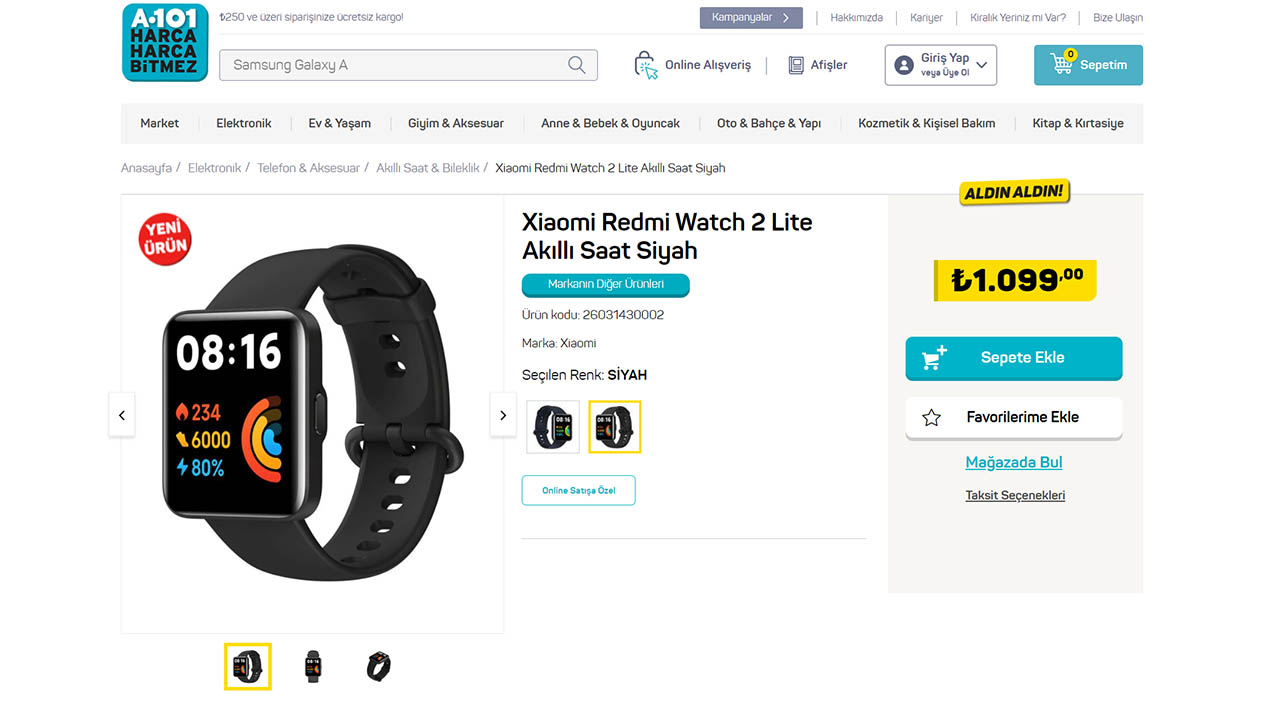This screenshot has height=720, width=1280.
Task: Open the Kampanyalar arrow button
Action: (786, 18)
